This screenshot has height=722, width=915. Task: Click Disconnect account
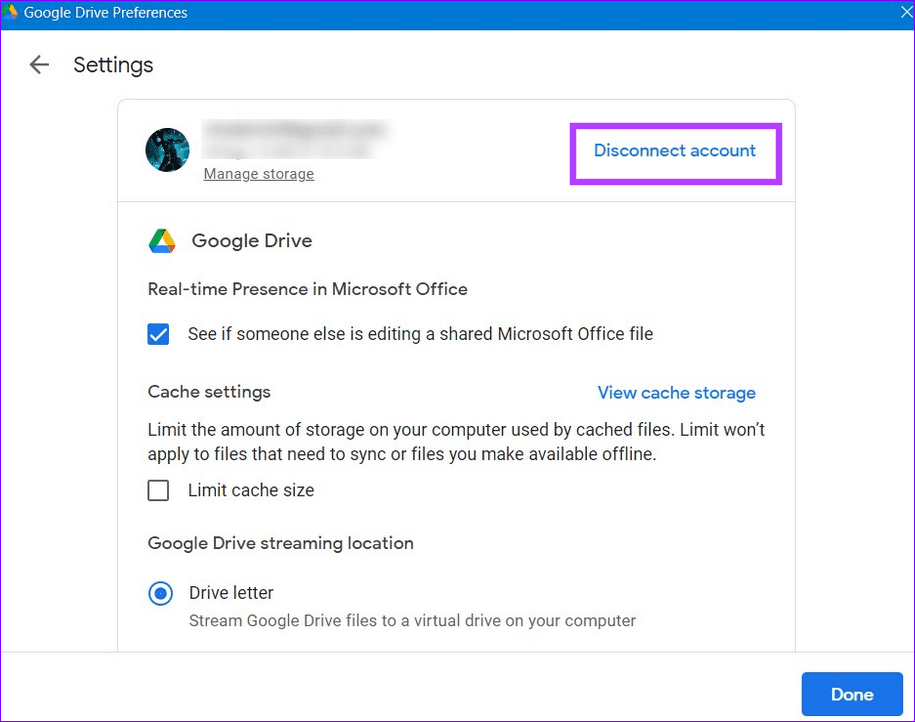pyautogui.click(x=674, y=150)
